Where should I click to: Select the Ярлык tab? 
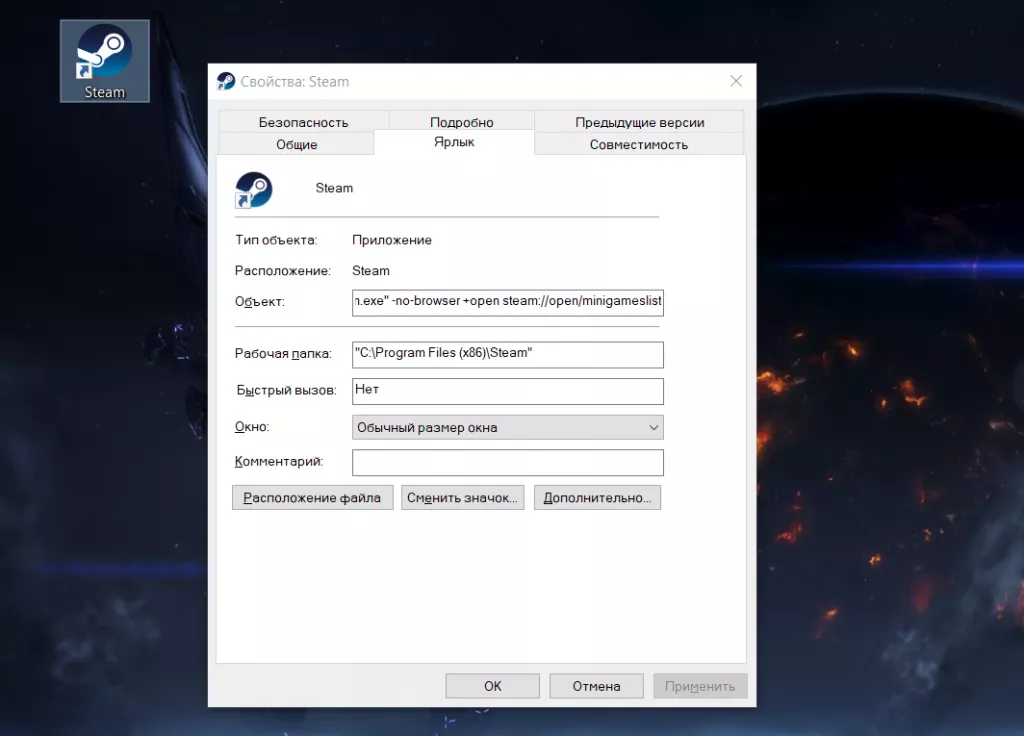coord(454,143)
